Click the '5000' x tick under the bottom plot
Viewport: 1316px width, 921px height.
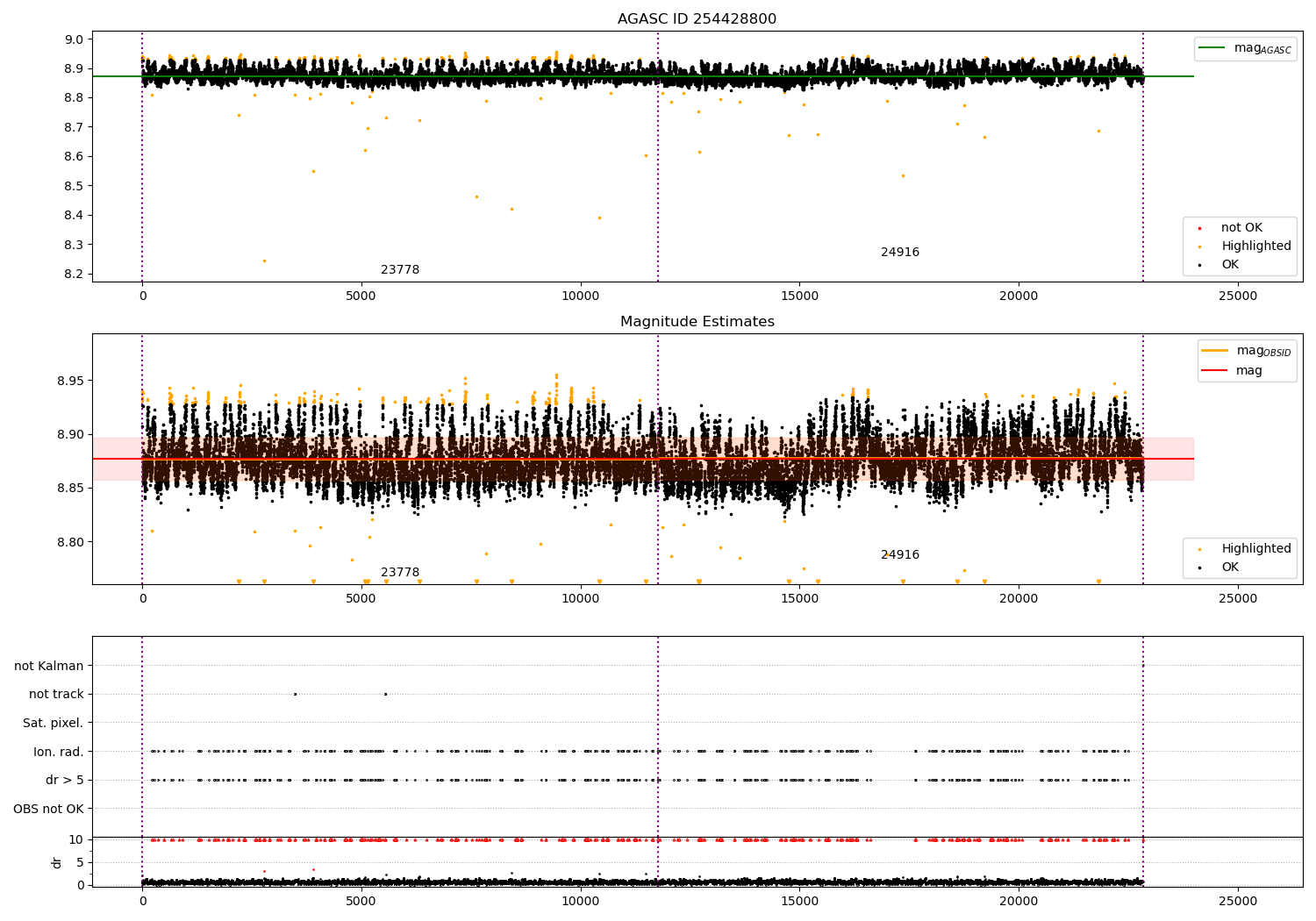[x=361, y=902]
